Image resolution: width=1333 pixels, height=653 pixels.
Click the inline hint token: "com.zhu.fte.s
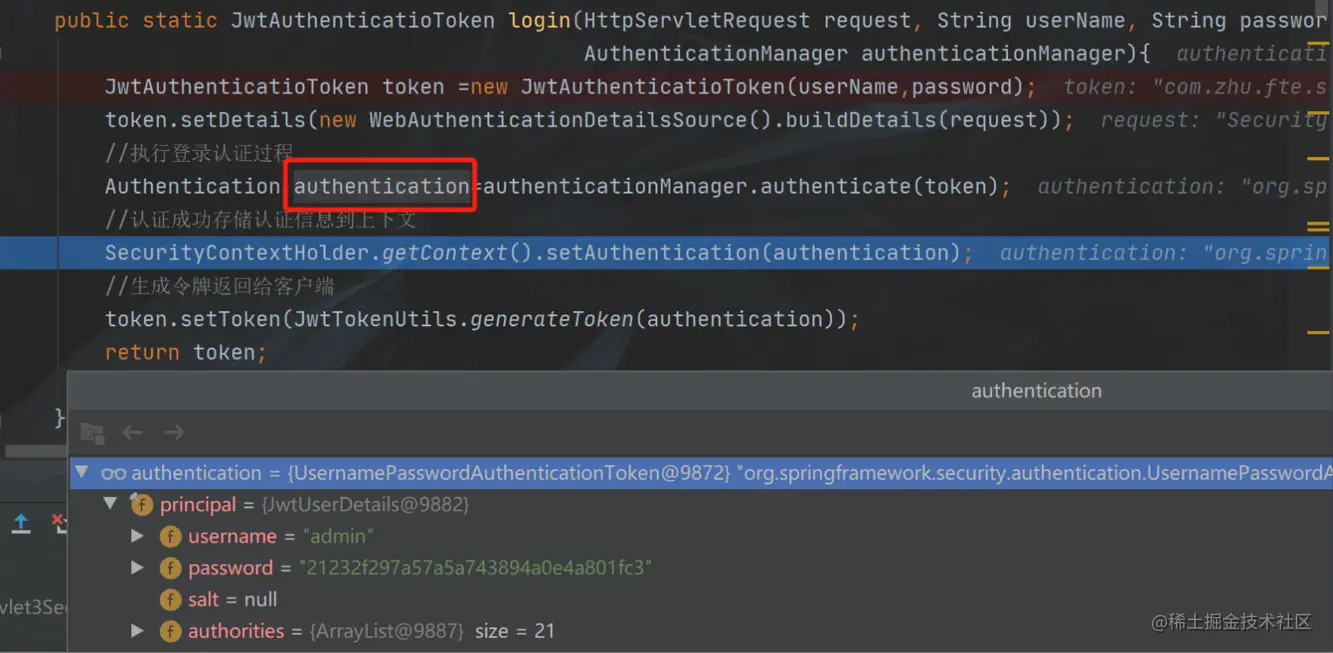(1195, 87)
